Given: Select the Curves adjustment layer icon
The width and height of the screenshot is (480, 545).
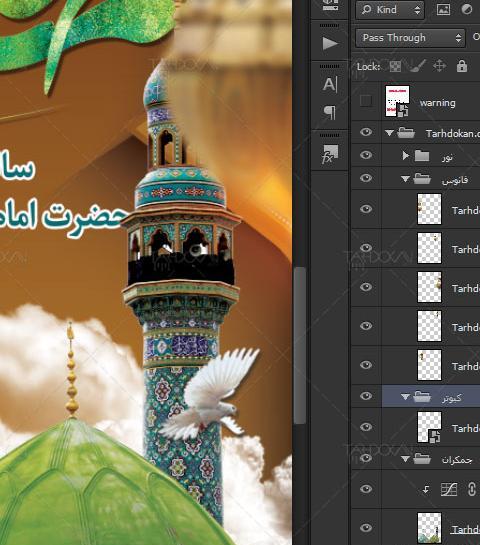Looking at the screenshot, I should click(449, 489).
